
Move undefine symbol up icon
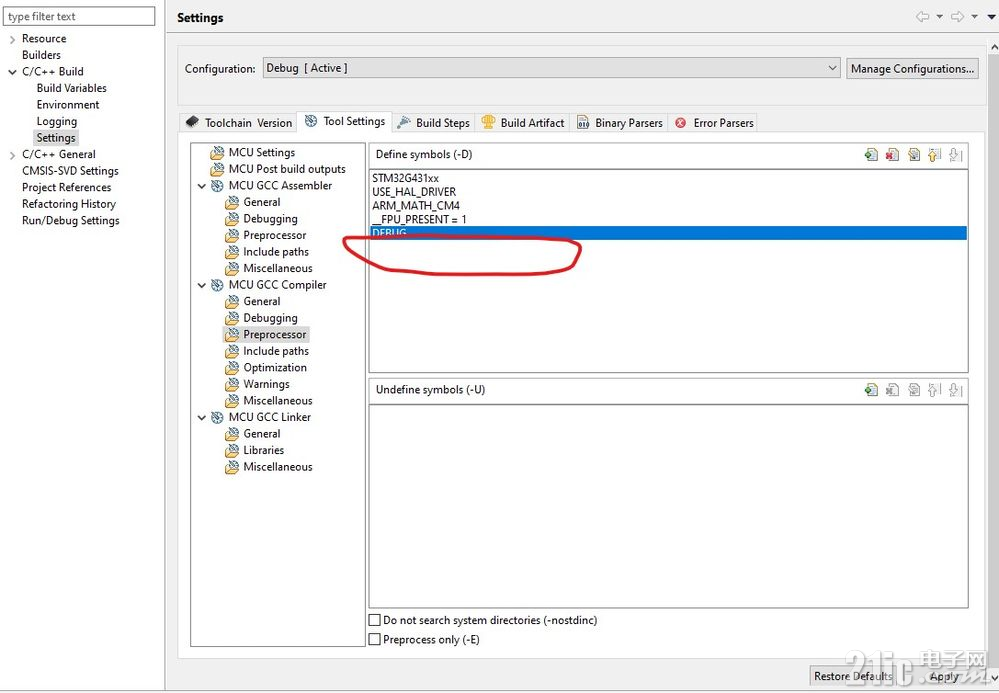[x=934, y=390]
